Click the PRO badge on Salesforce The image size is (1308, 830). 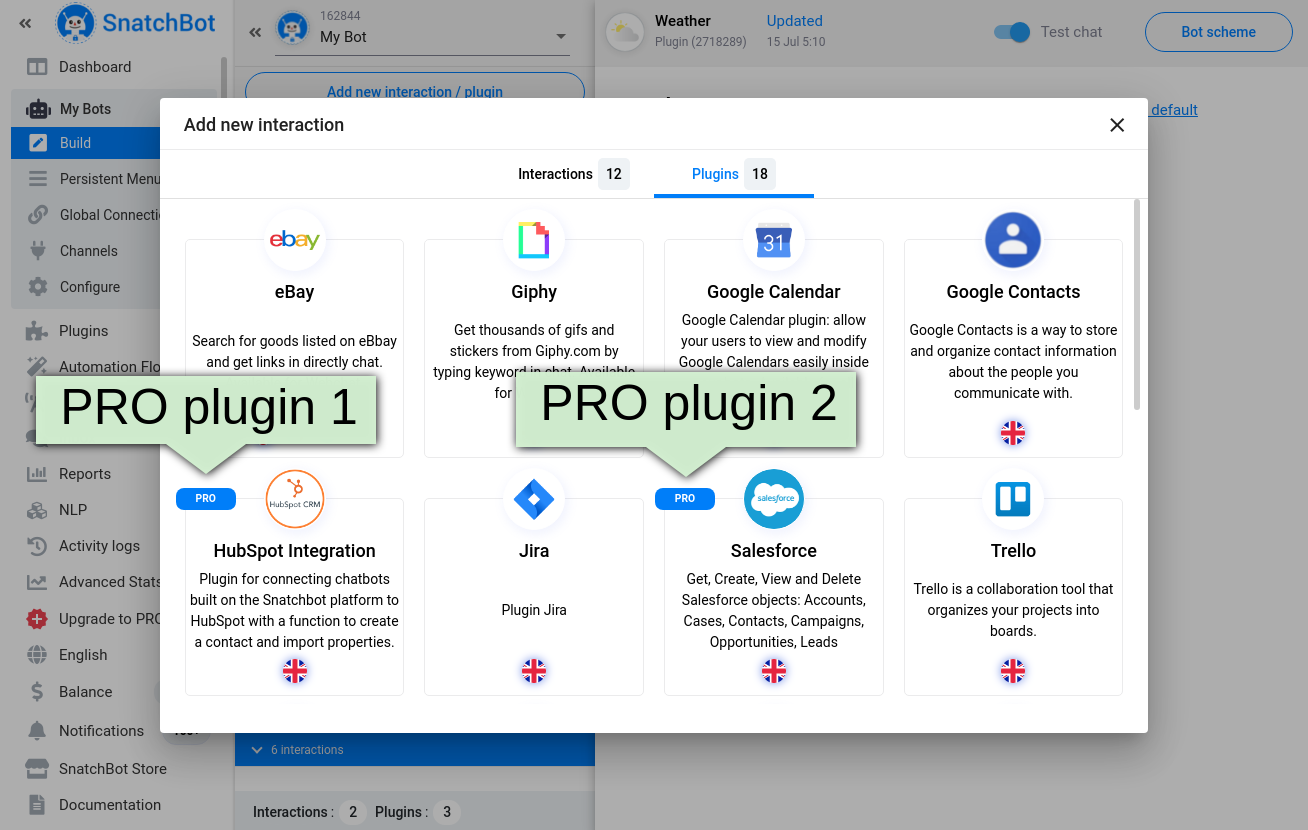click(x=685, y=499)
